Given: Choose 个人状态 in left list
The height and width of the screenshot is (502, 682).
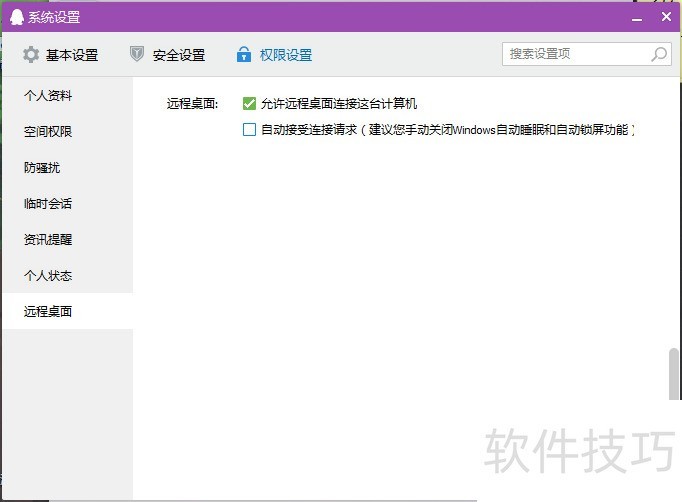Looking at the screenshot, I should click(48, 276).
